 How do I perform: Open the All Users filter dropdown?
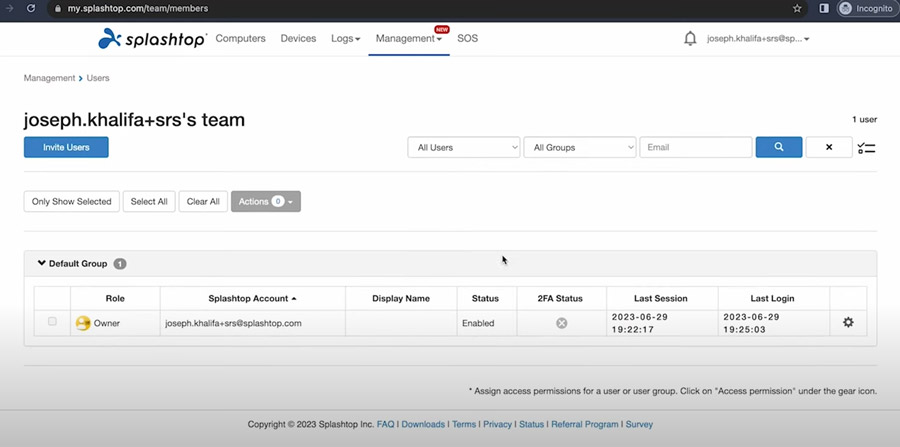(464, 147)
